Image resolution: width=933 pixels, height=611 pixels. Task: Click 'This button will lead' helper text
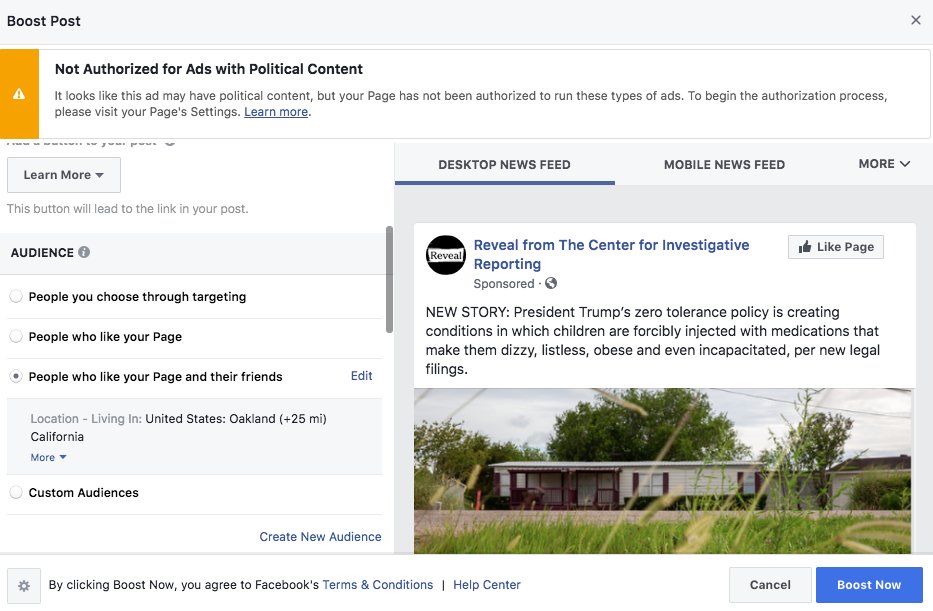pyautogui.click(x=127, y=209)
